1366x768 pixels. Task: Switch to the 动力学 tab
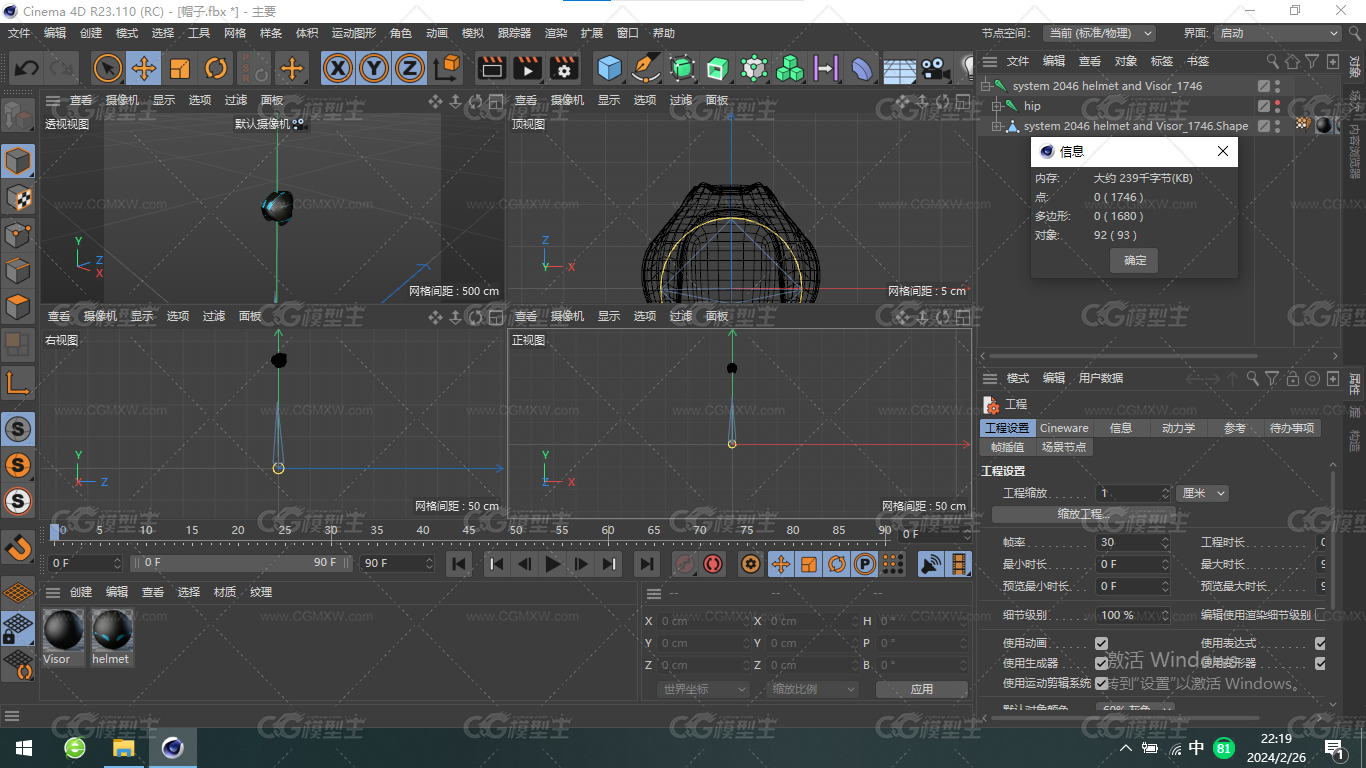pos(1178,428)
